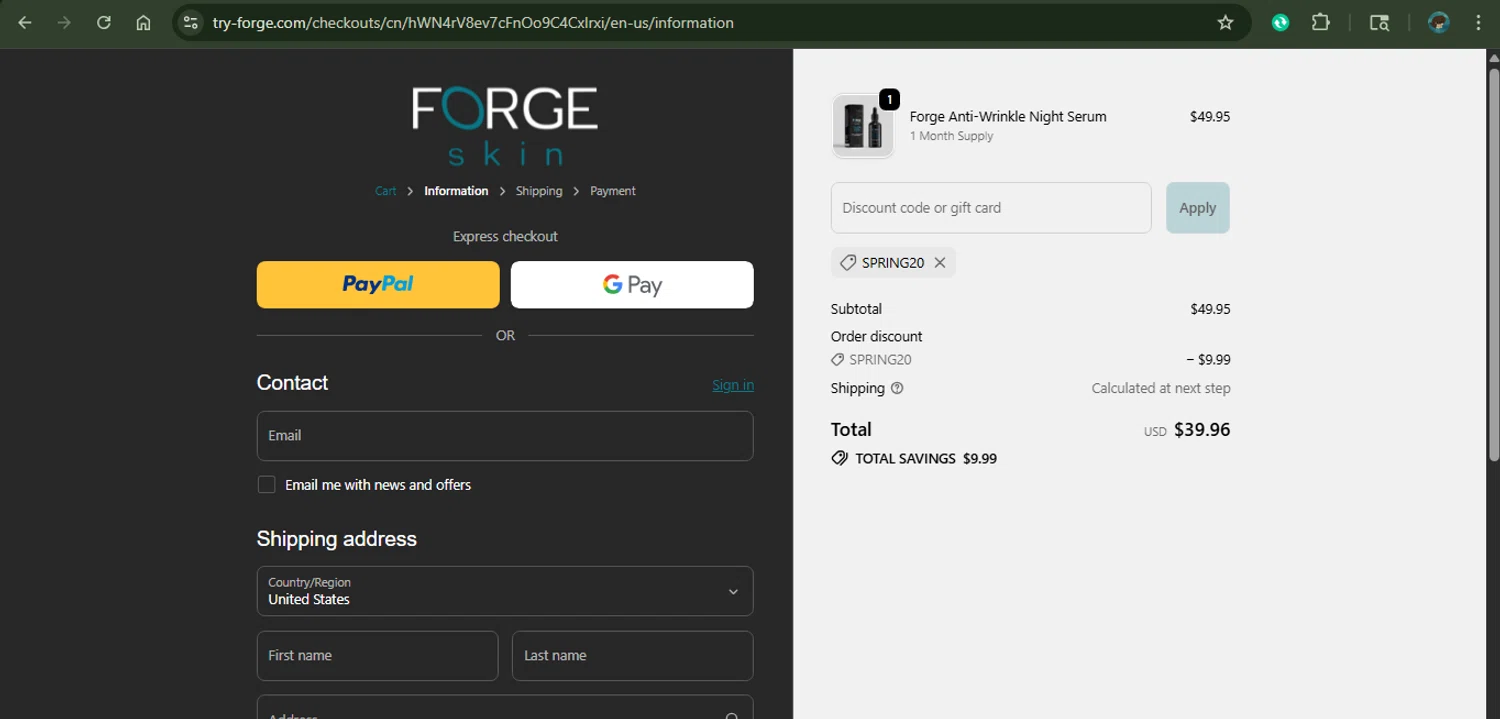Click the Forge Skin logo
This screenshot has height=719, width=1500.
(505, 125)
